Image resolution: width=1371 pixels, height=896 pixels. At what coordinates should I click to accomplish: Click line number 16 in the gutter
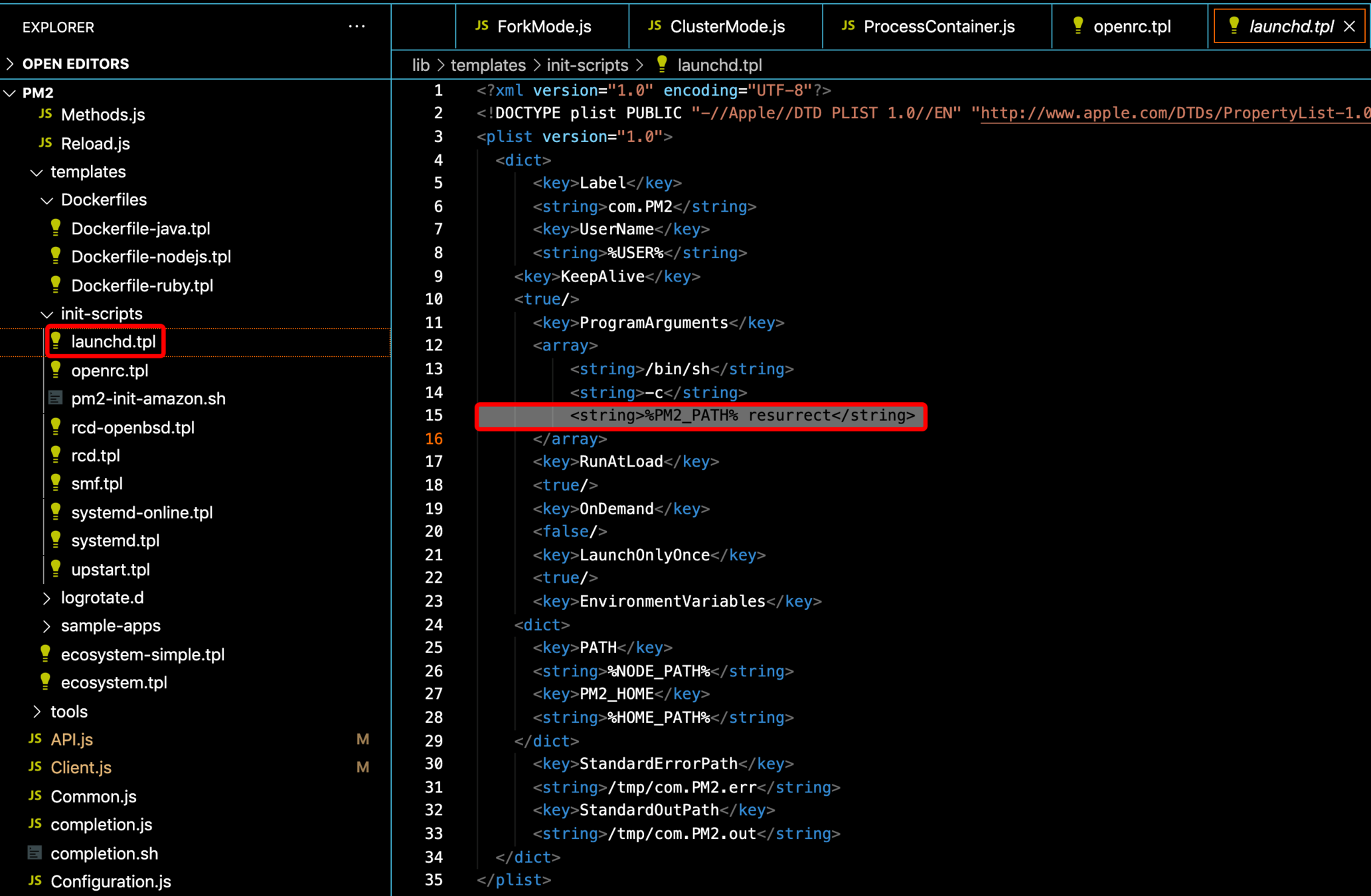434,439
